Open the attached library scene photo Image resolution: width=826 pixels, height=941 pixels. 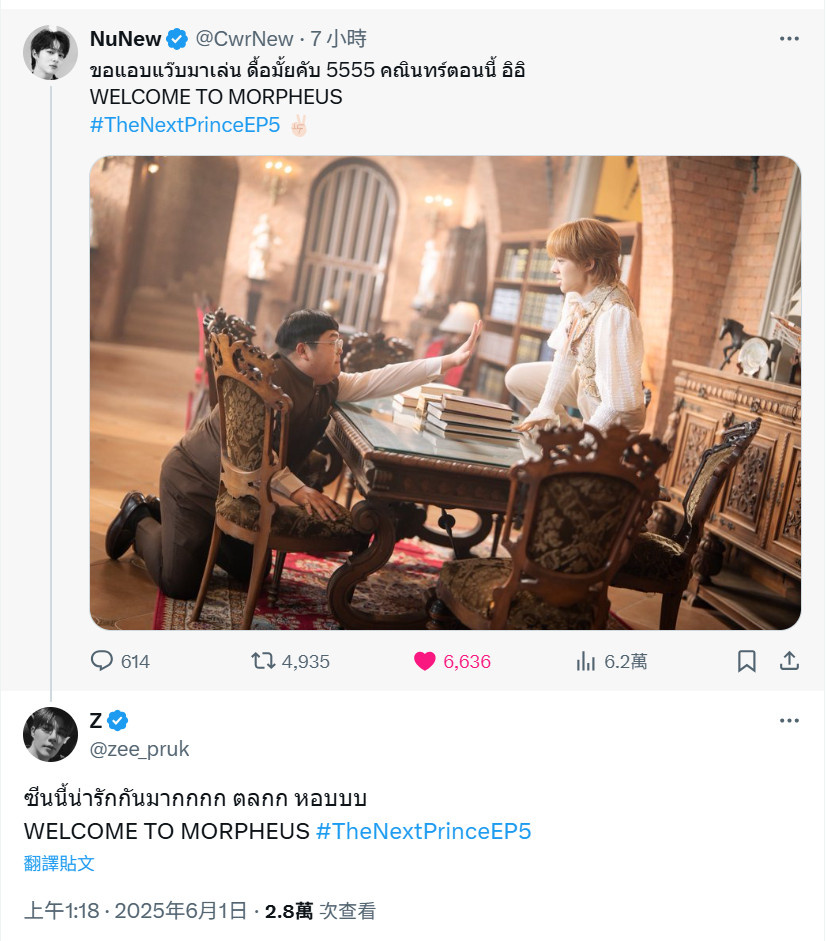445,392
